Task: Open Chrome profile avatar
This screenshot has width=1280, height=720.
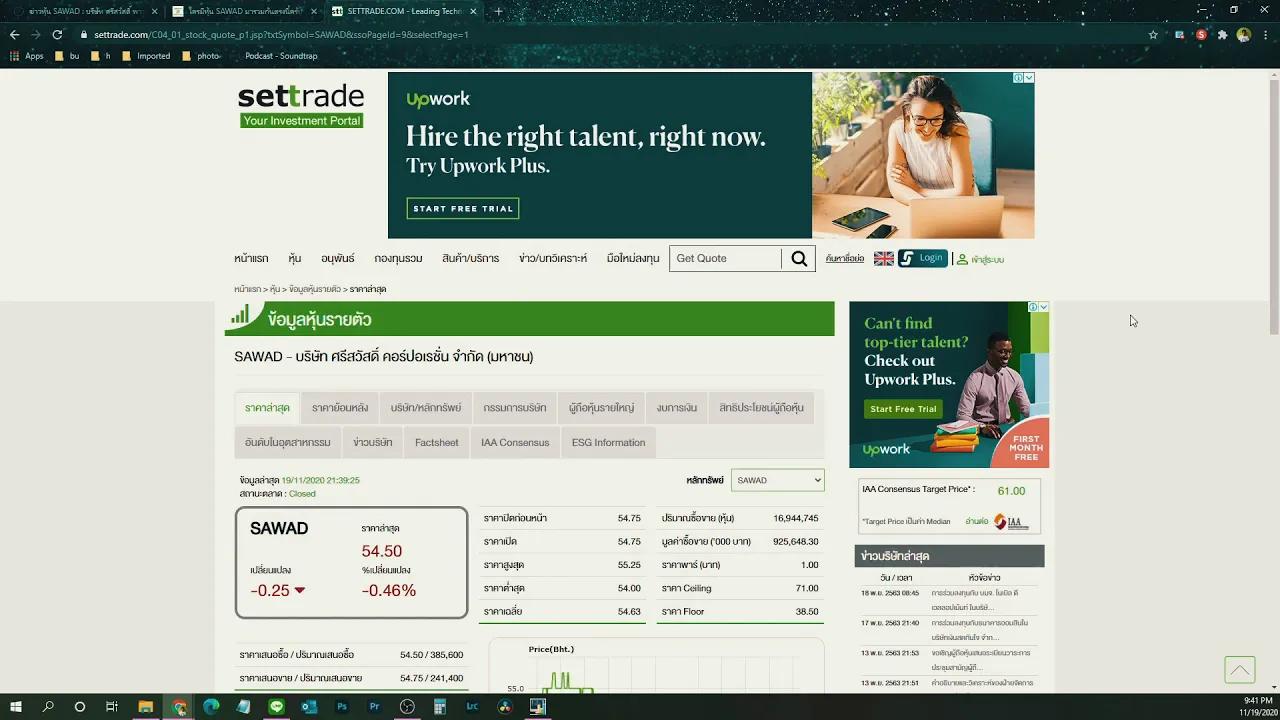Action: [1244, 34]
